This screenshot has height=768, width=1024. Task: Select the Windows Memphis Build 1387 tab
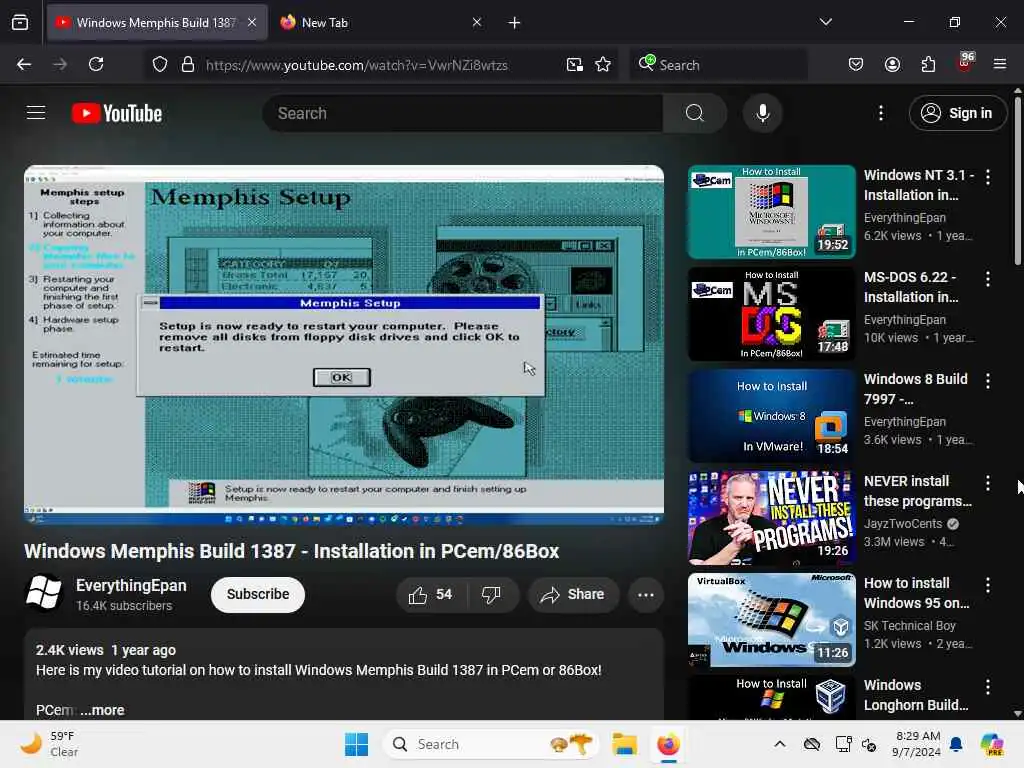point(157,23)
